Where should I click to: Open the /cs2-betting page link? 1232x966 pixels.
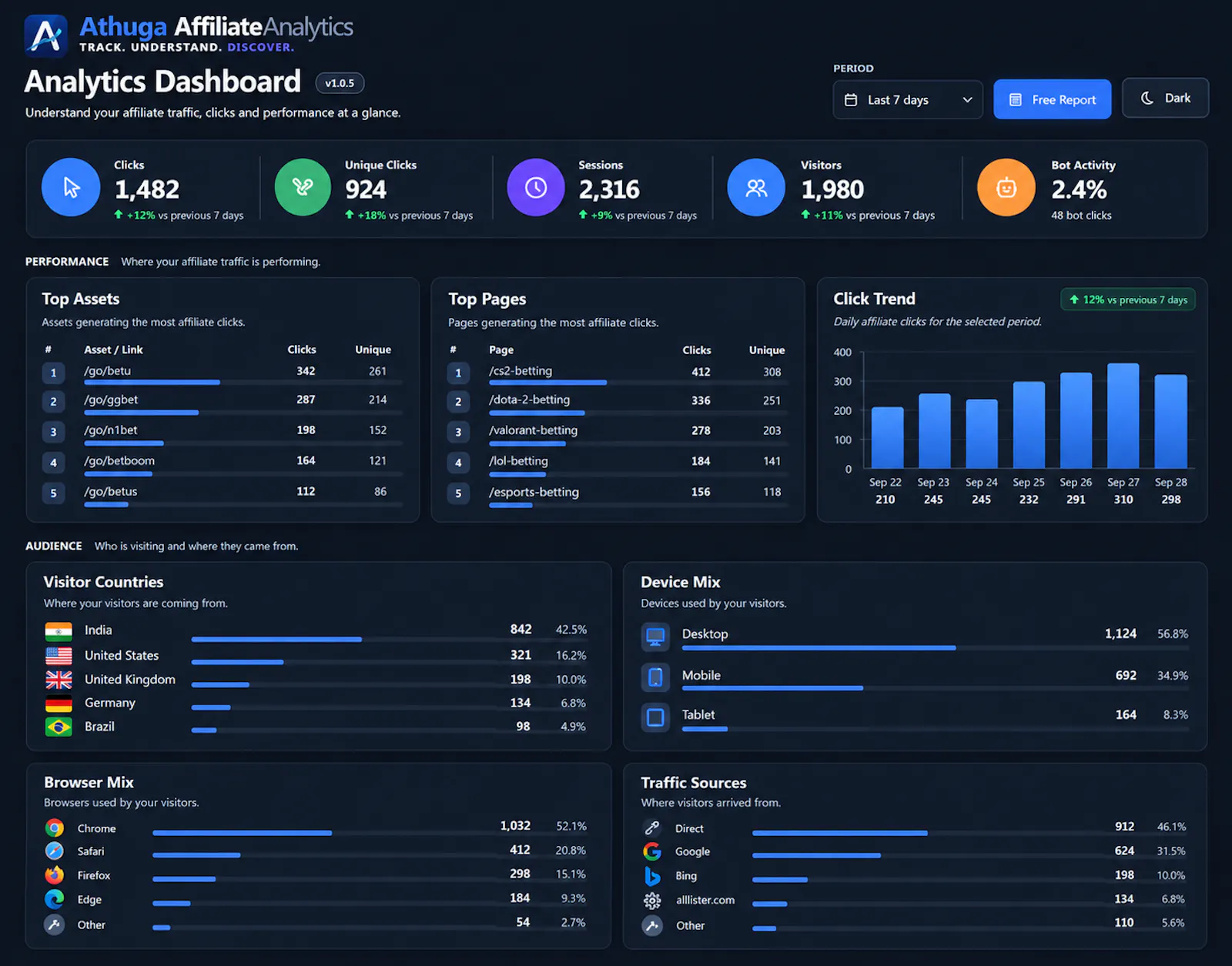click(x=521, y=371)
